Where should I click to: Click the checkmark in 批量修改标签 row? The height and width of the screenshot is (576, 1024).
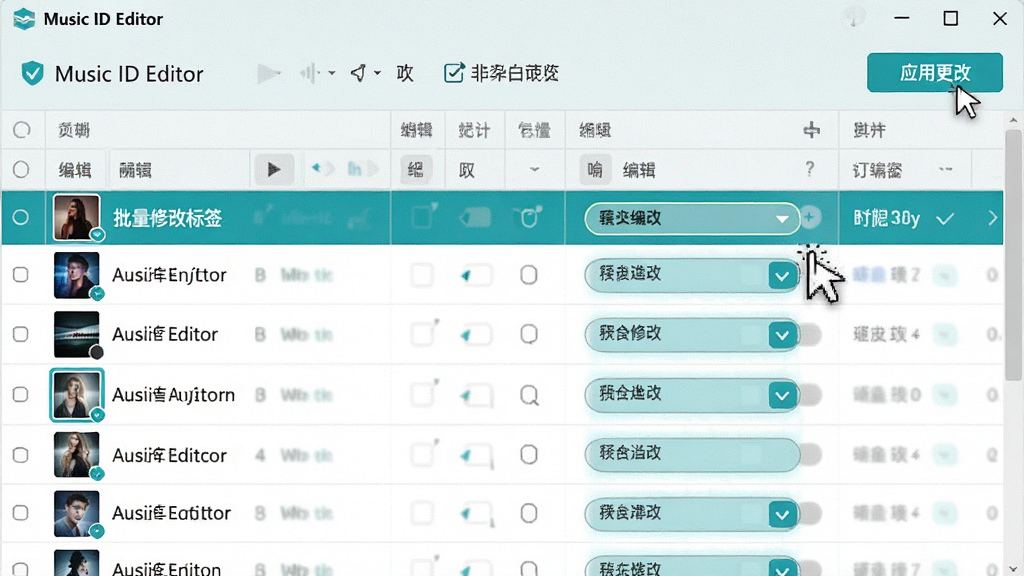click(x=945, y=219)
